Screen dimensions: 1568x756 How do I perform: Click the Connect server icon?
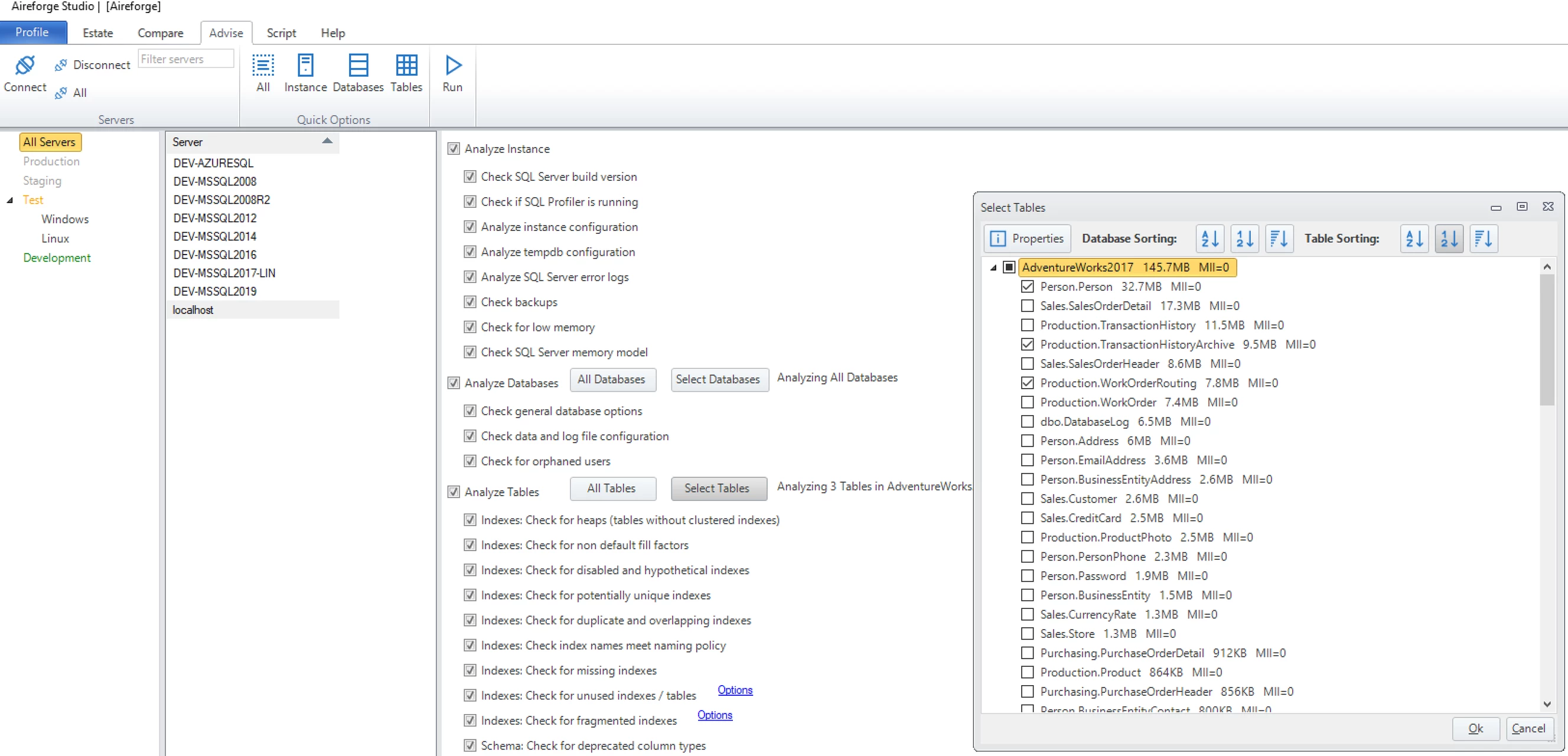pyautogui.click(x=25, y=64)
